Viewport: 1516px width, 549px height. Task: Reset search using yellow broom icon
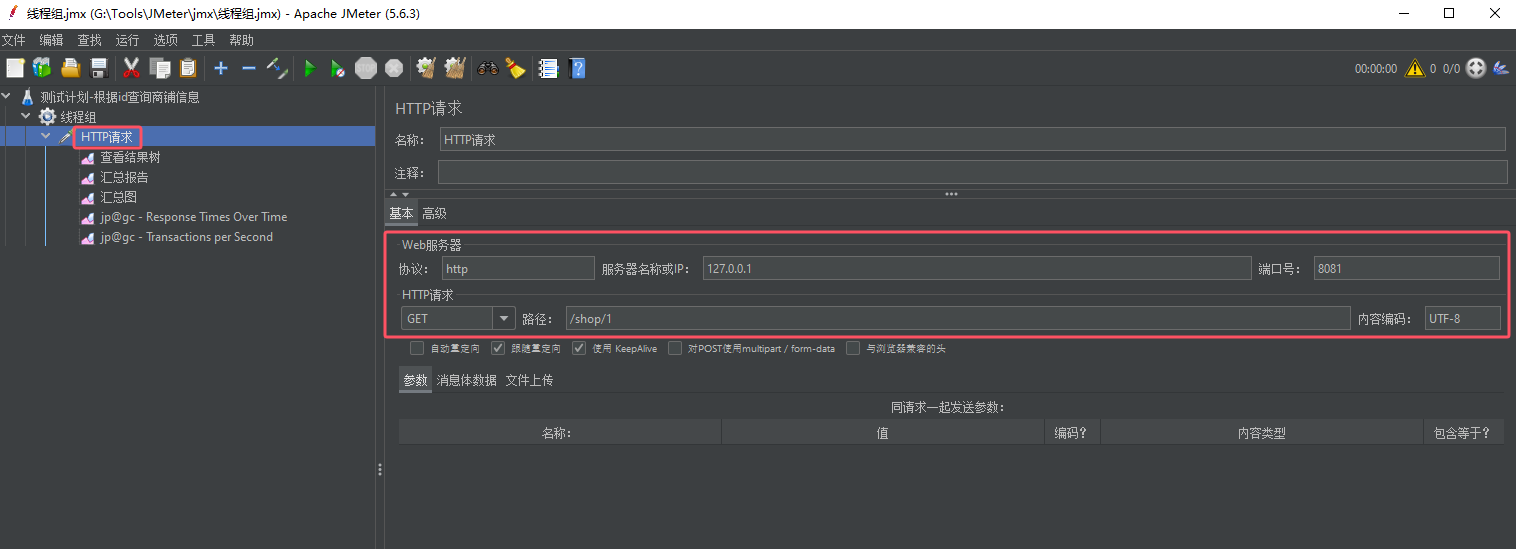pyautogui.click(x=515, y=68)
